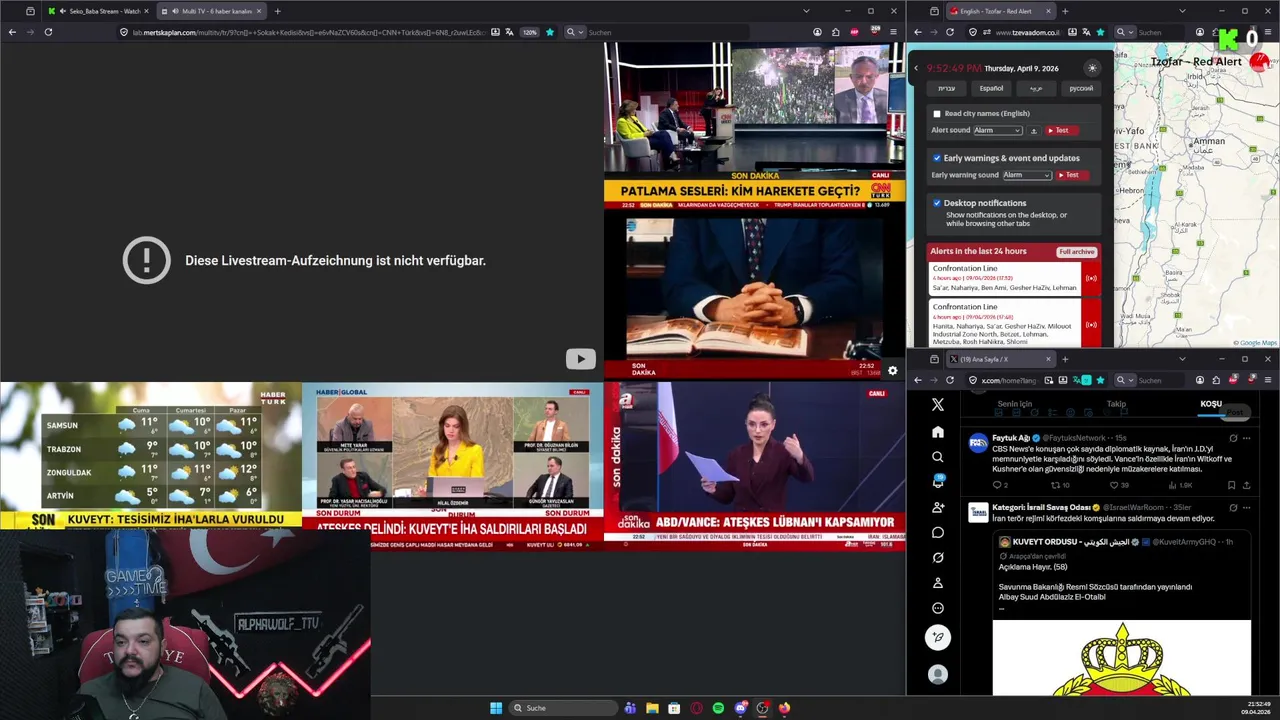This screenshot has width=1280, height=720.
Task: Click Multi TV address bar URL
Action: pos(308,32)
